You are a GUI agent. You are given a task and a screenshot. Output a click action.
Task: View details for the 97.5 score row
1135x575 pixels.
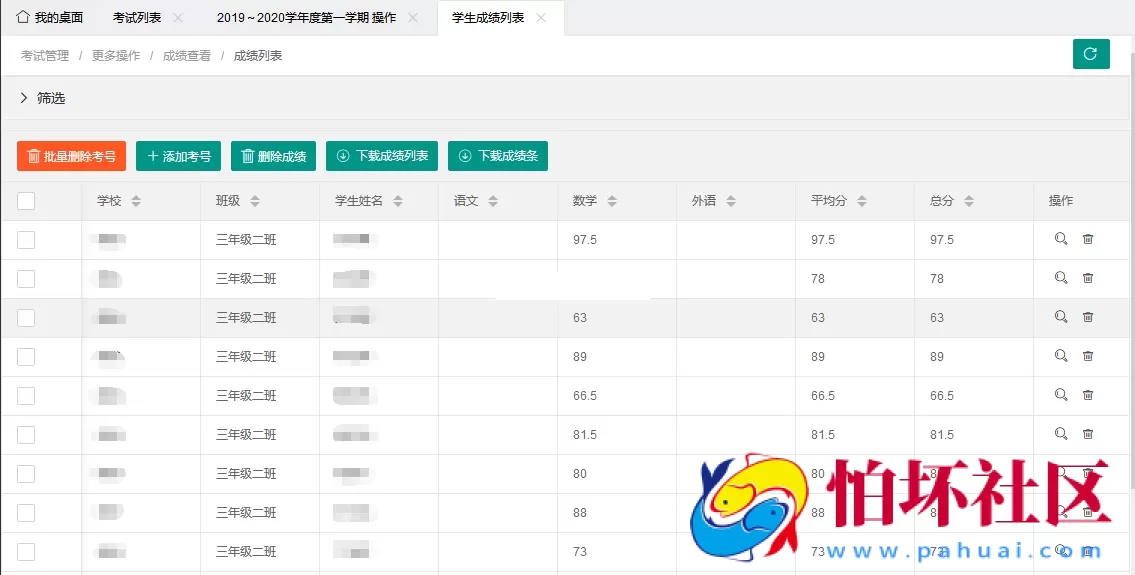click(1060, 239)
